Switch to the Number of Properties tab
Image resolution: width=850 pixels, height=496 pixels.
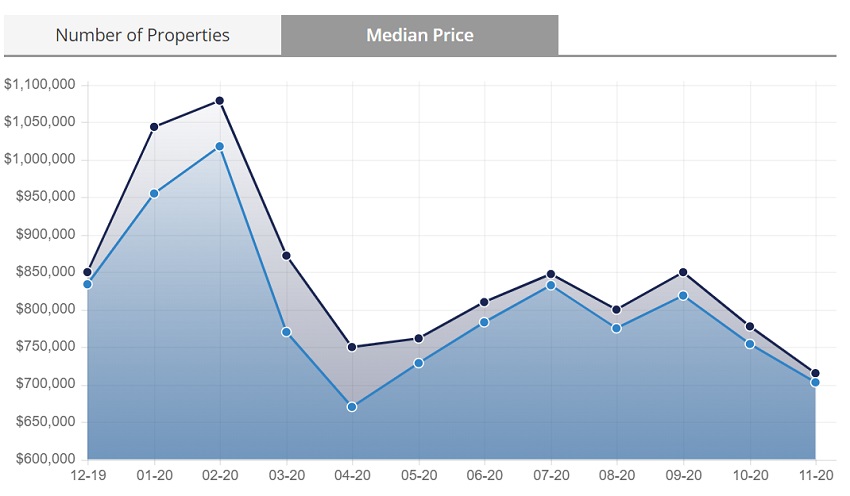[x=142, y=35]
